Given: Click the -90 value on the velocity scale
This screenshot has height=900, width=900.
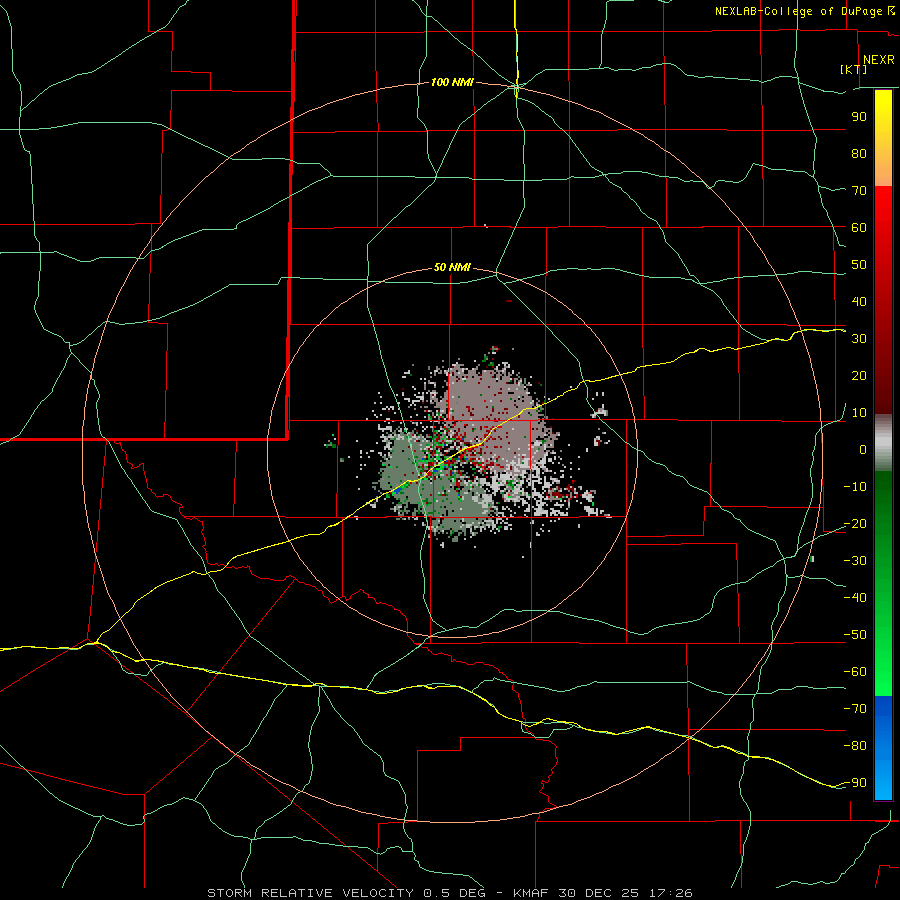Looking at the screenshot, I should click(855, 783).
